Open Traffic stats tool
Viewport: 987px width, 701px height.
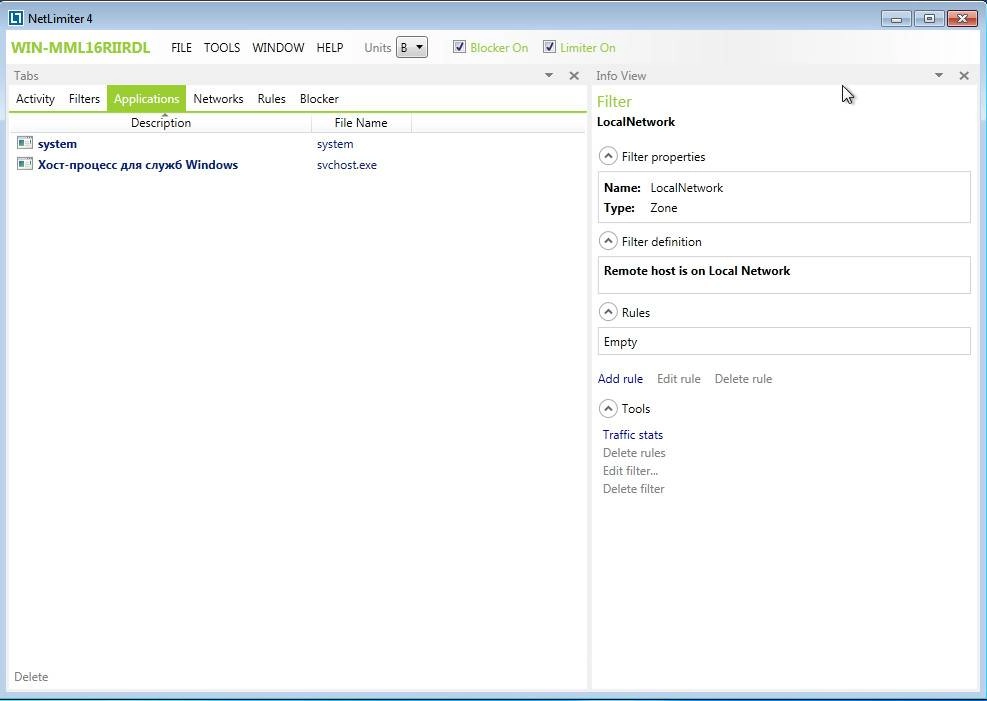[633, 435]
